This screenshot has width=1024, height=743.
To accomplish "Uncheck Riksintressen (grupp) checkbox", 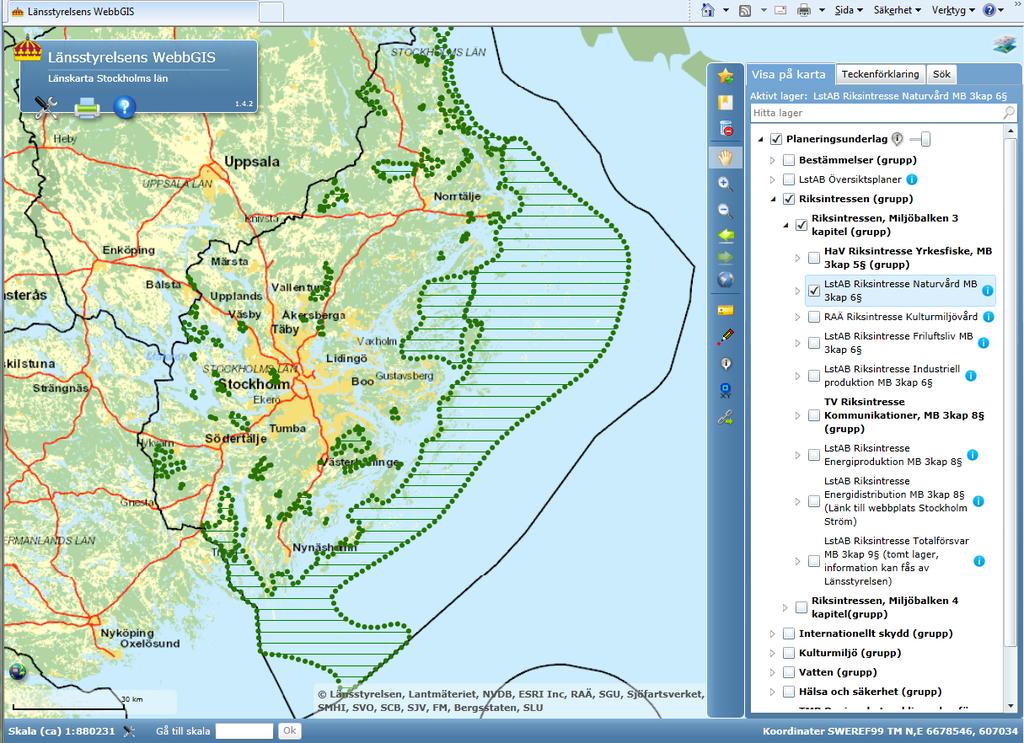I will click(x=789, y=199).
